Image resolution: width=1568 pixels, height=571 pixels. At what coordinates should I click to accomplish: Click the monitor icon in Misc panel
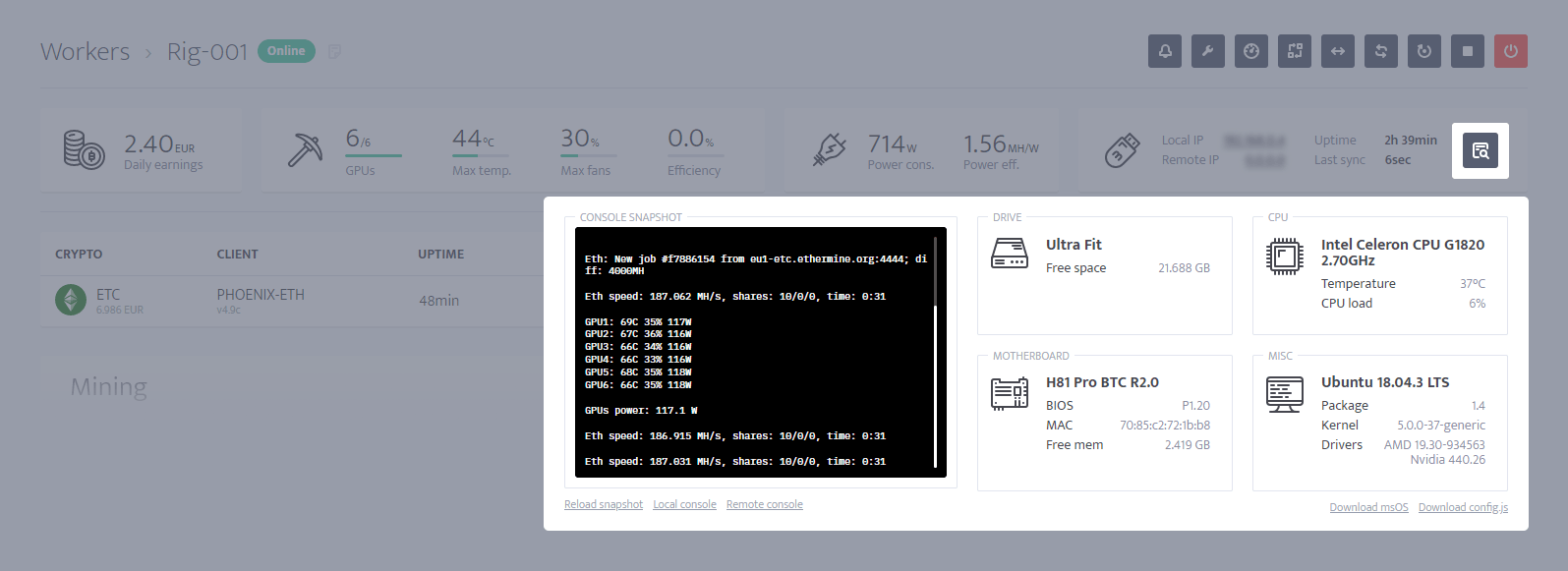coord(1285,394)
